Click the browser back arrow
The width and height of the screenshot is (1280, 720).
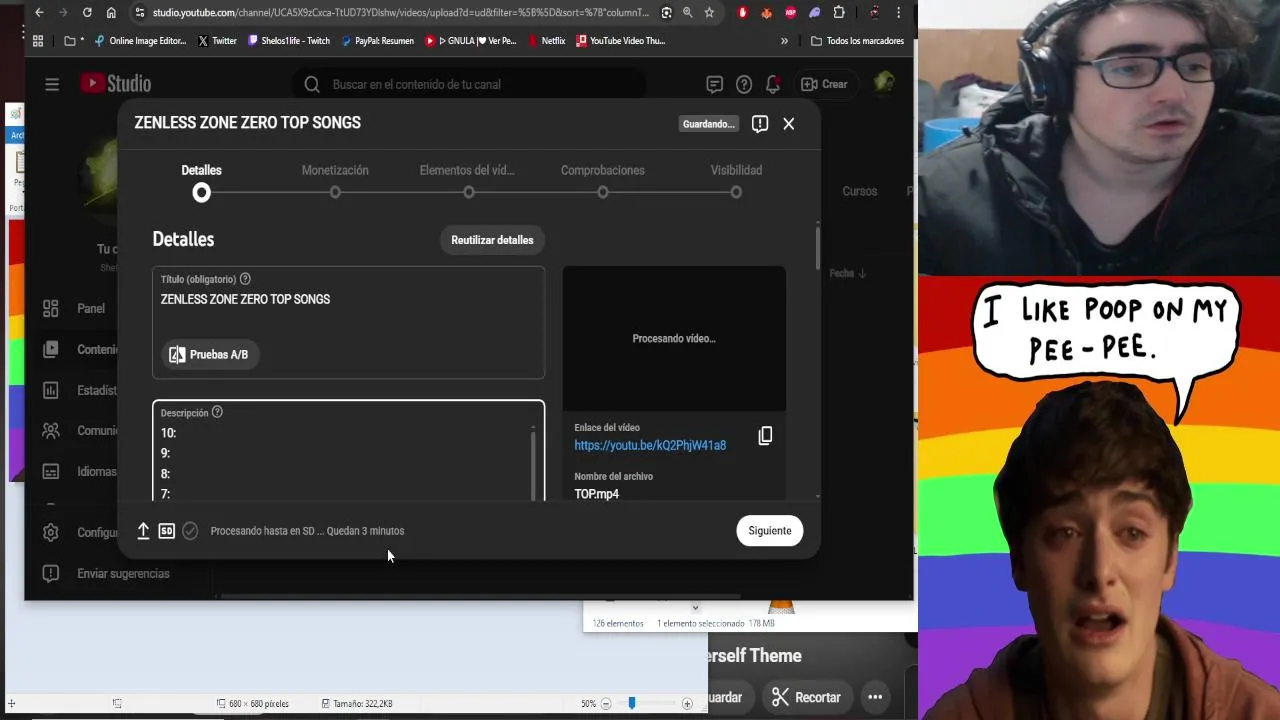coord(39,13)
